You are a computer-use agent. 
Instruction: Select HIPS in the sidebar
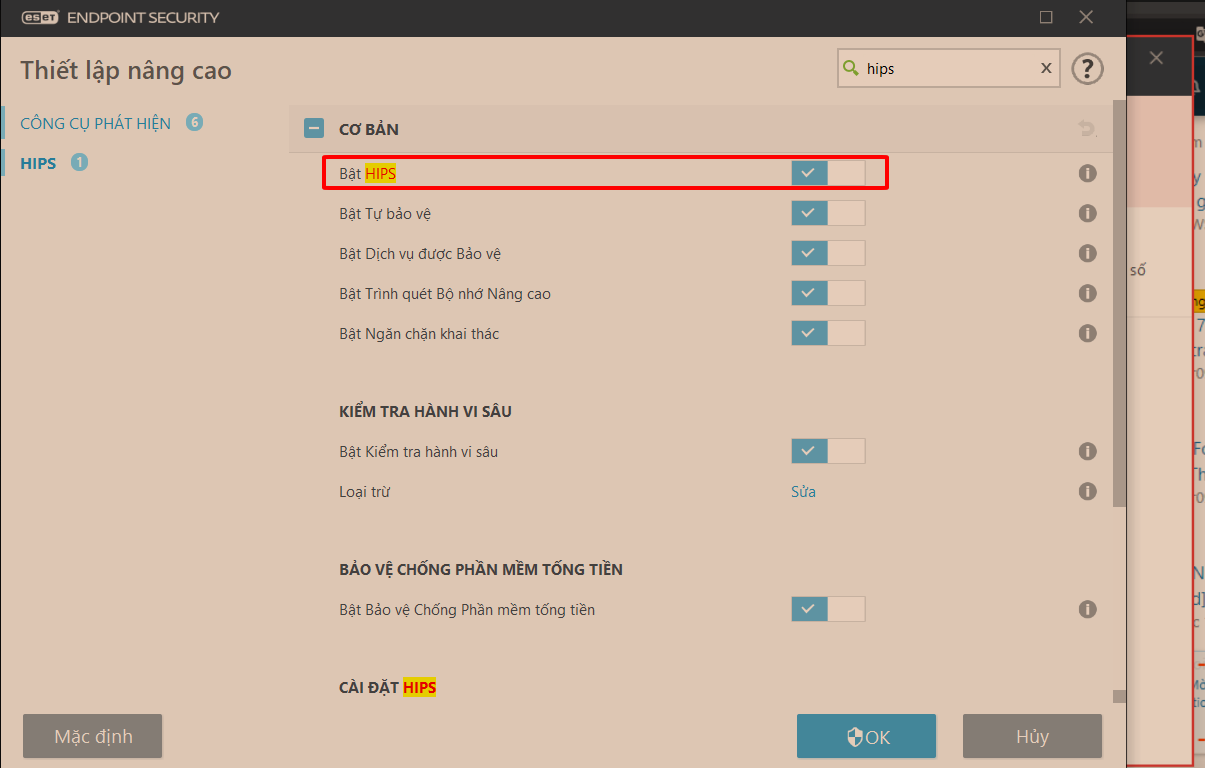(38, 162)
